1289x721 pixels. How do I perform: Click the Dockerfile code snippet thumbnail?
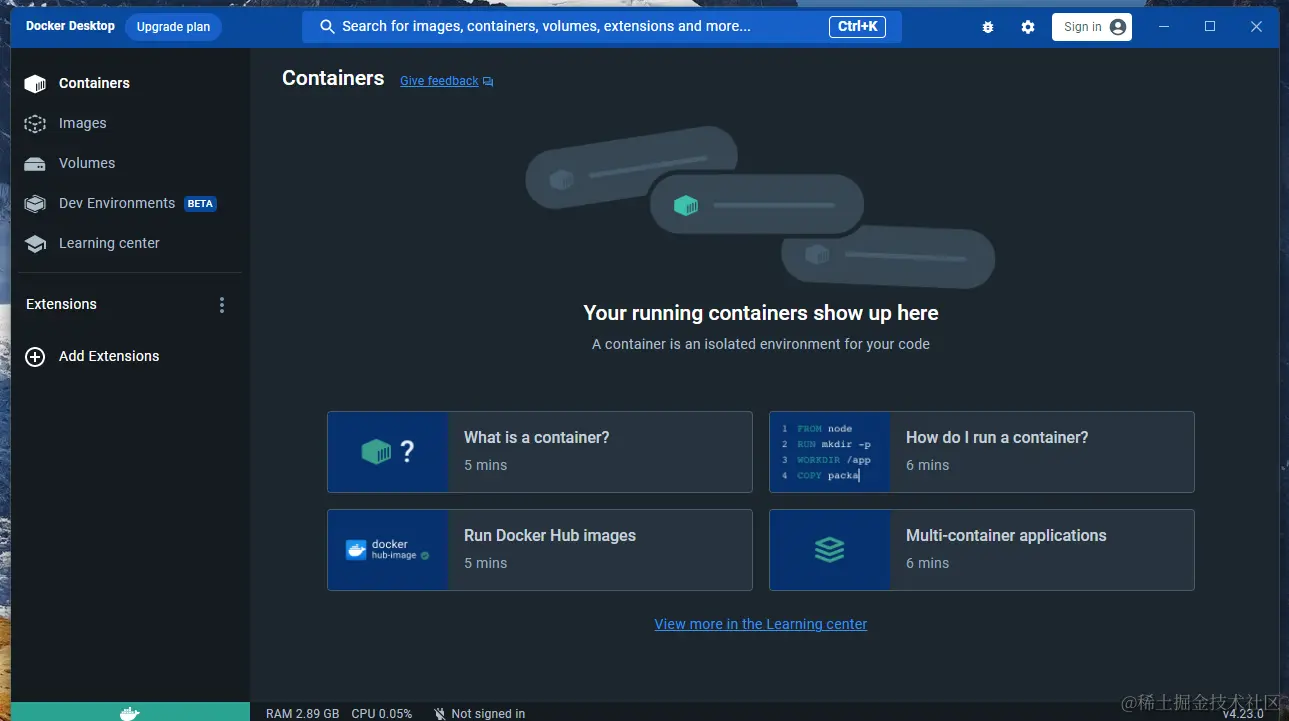click(830, 452)
